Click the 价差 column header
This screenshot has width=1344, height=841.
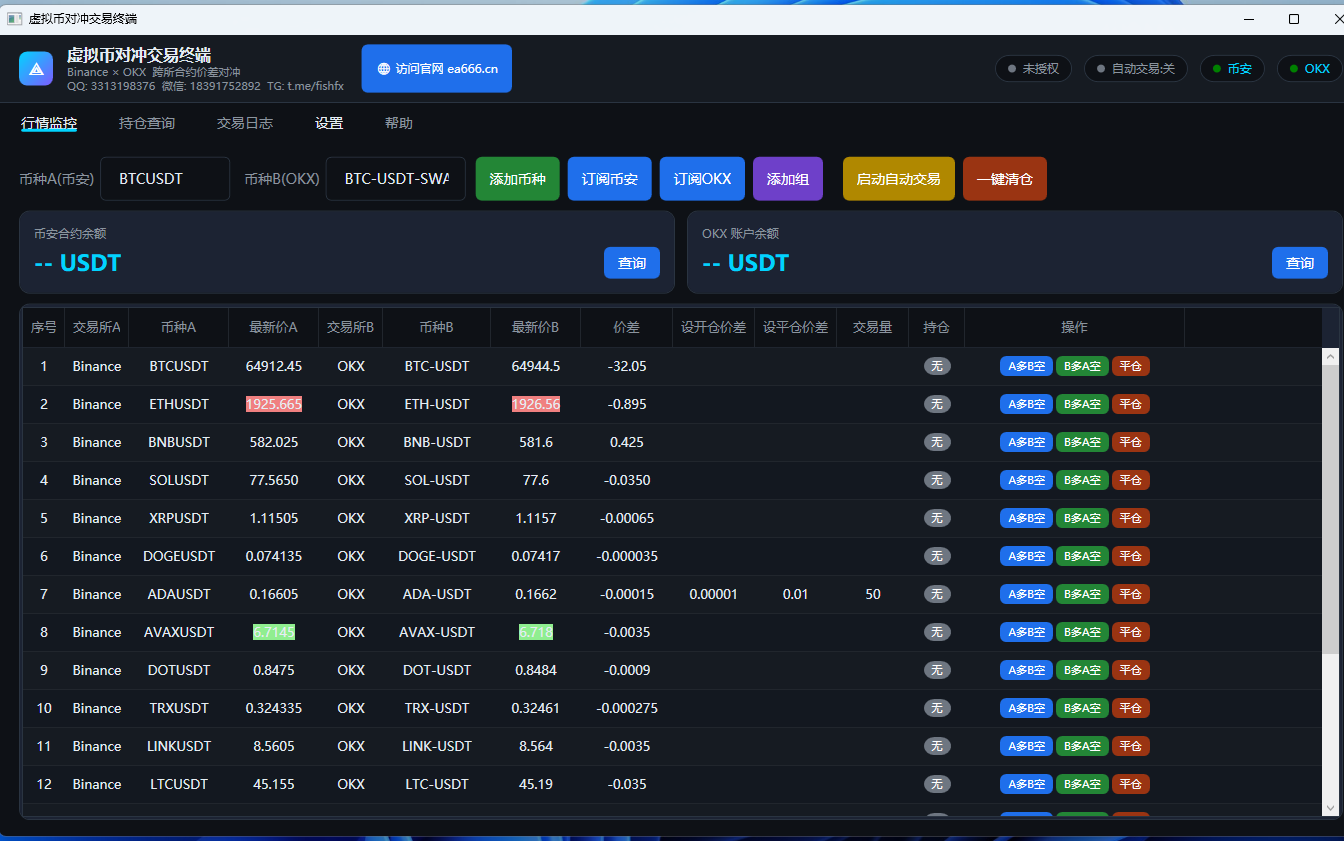(x=626, y=327)
